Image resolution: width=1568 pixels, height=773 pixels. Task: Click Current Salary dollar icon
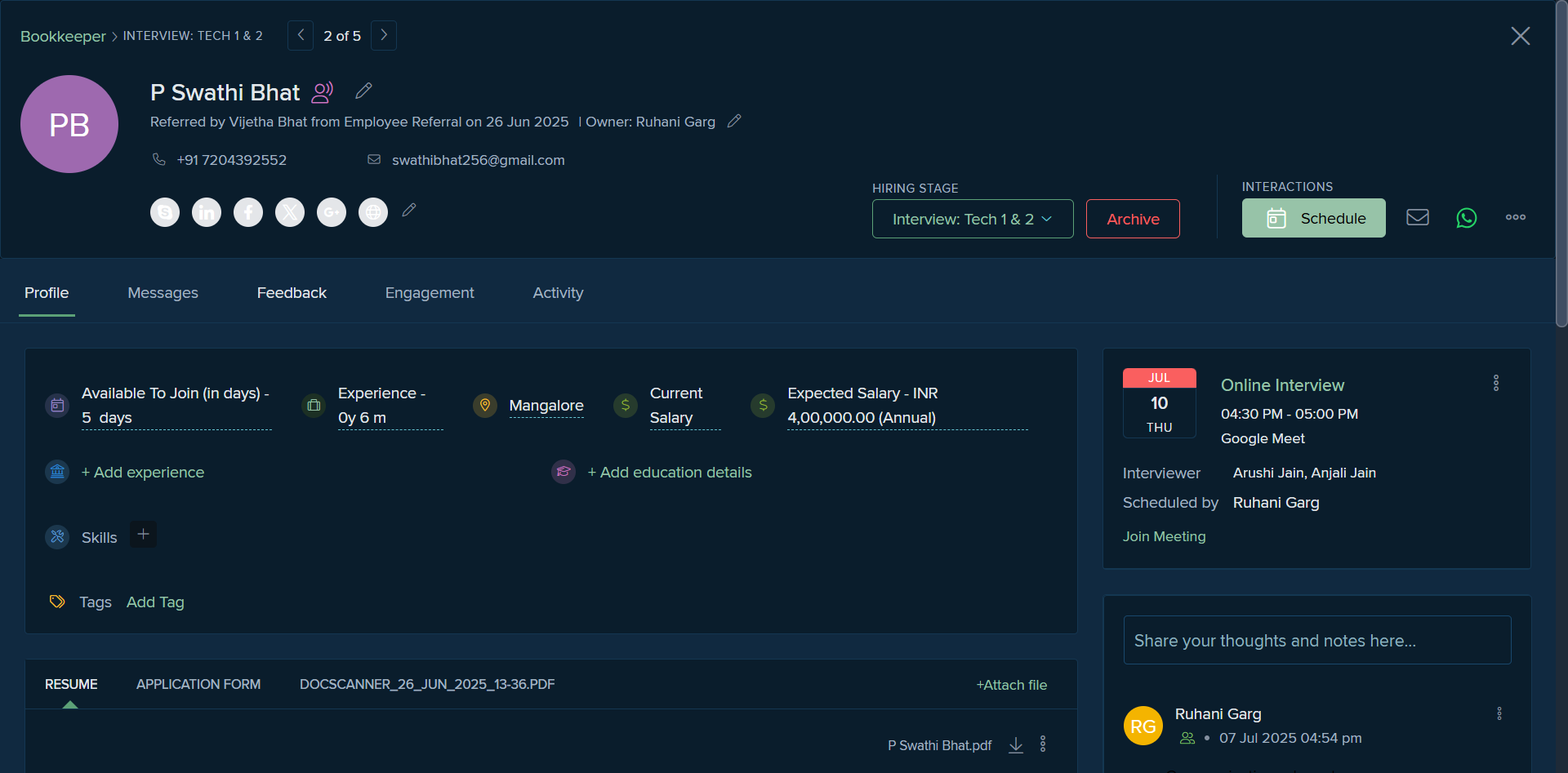click(x=626, y=405)
